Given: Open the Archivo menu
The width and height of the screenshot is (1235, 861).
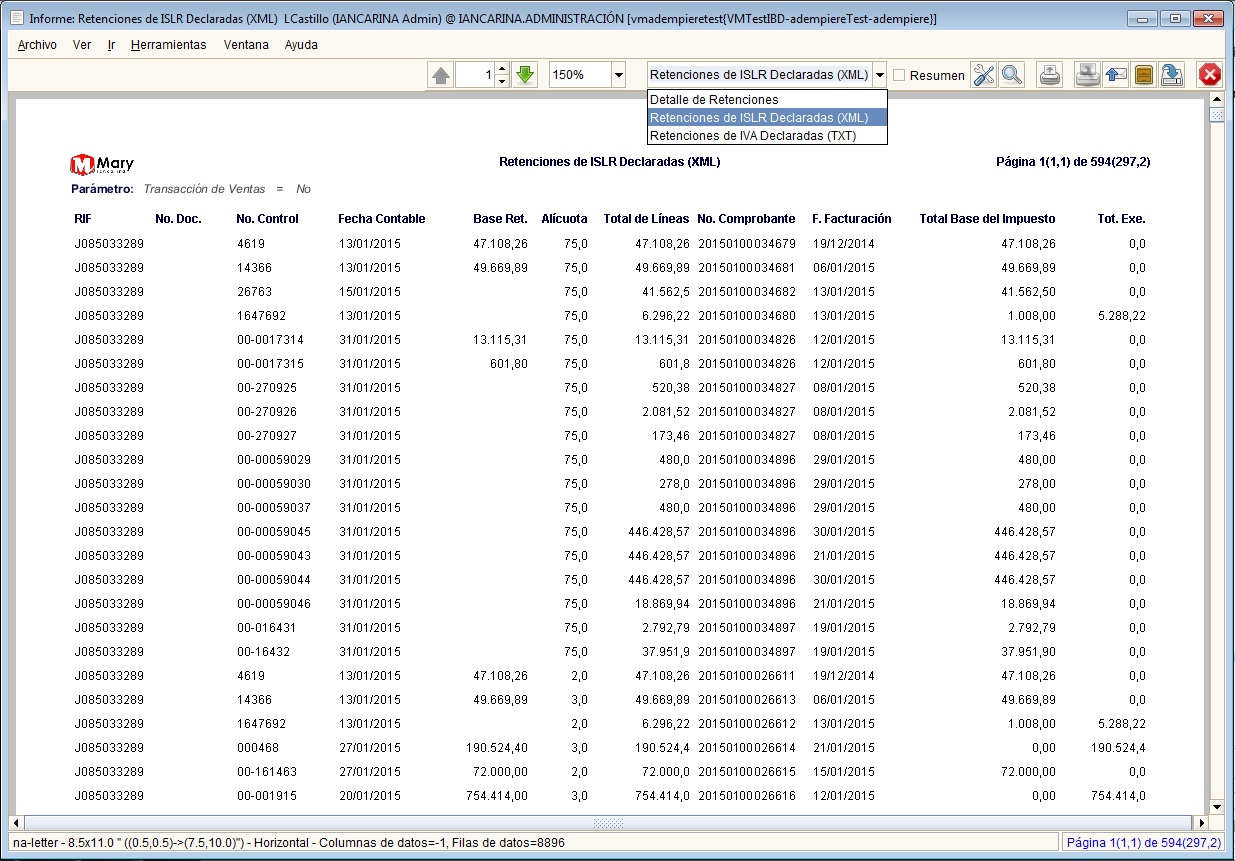Looking at the screenshot, I should tap(37, 45).
